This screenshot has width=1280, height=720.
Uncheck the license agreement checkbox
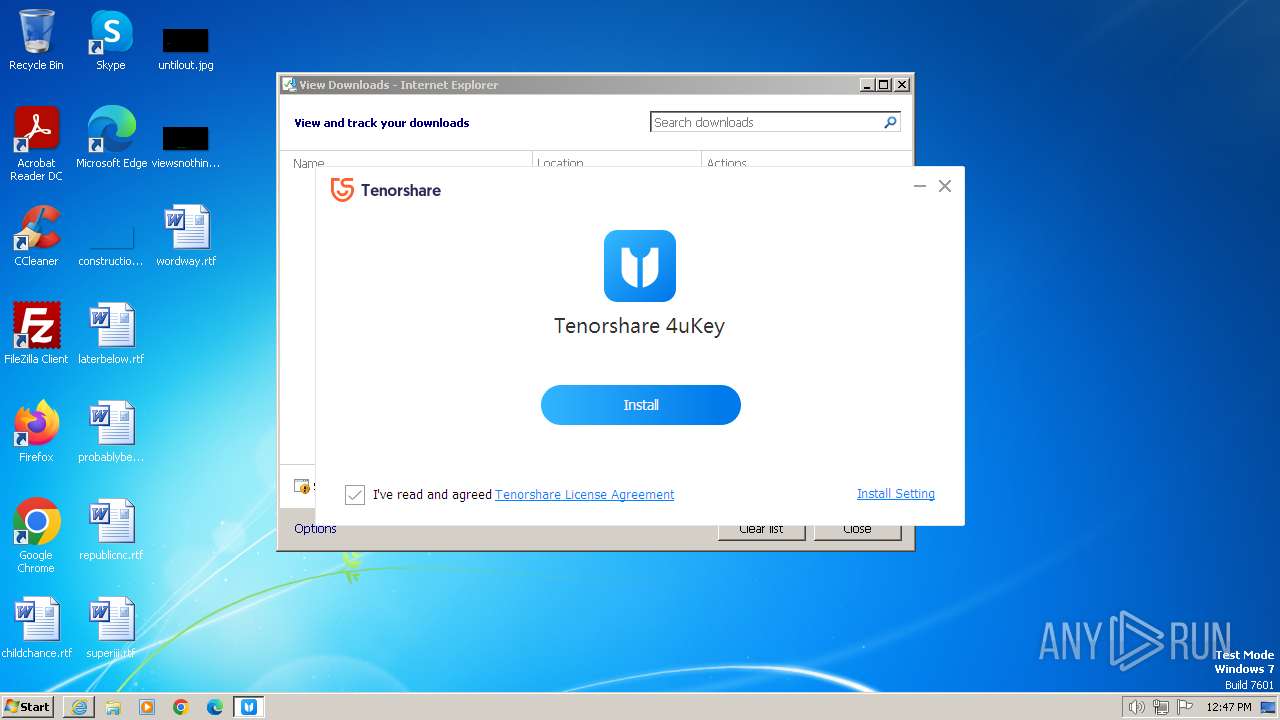[x=355, y=494]
